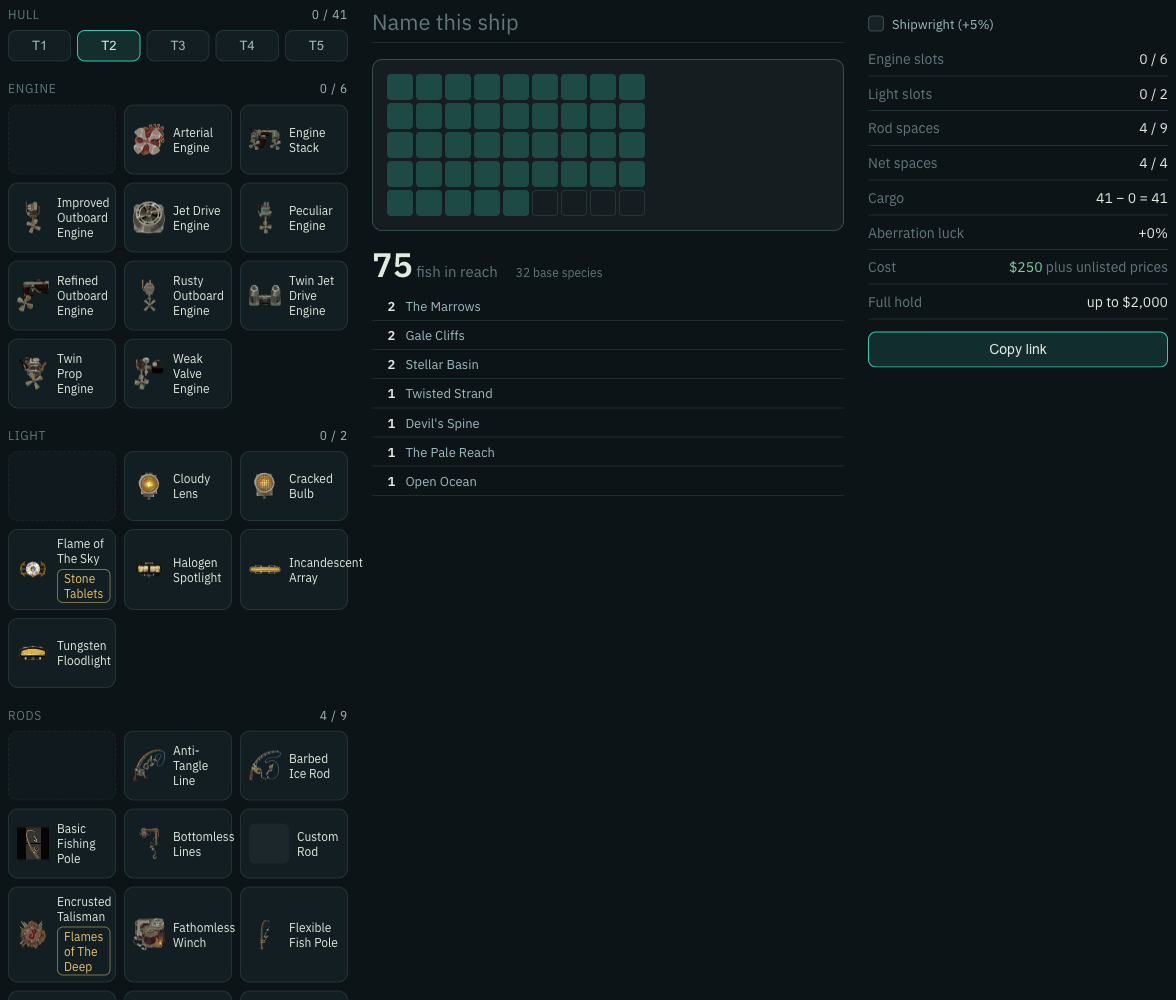This screenshot has width=1176, height=1000.
Task: Pick the Cracked Bulb light icon
Action: pyautogui.click(x=265, y=486)
